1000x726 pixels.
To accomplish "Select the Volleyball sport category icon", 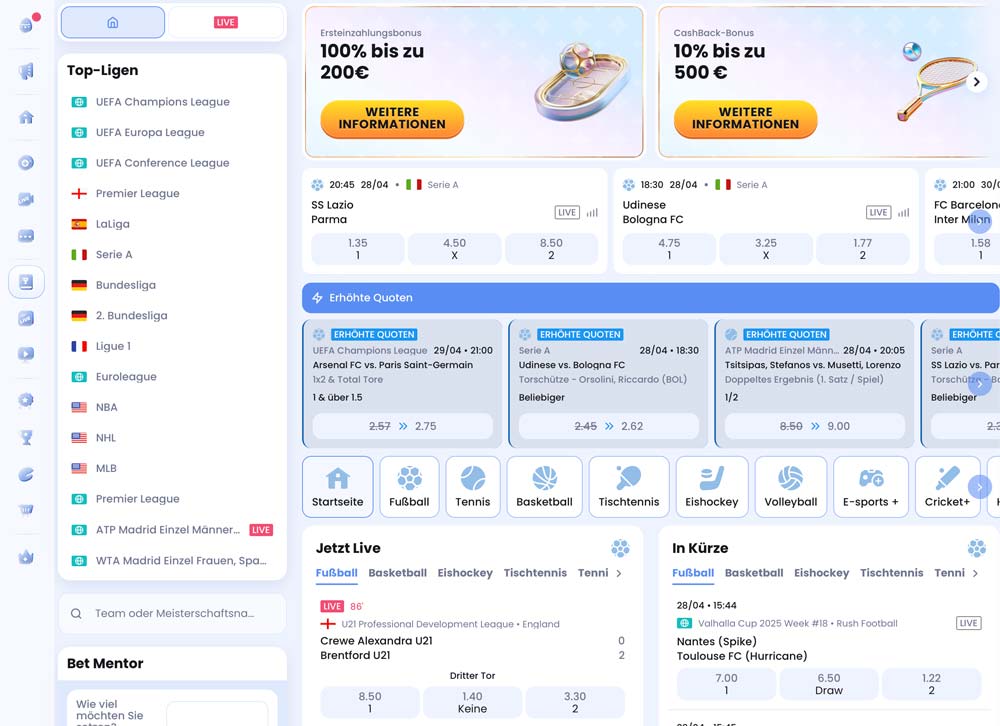I will 791,487.
